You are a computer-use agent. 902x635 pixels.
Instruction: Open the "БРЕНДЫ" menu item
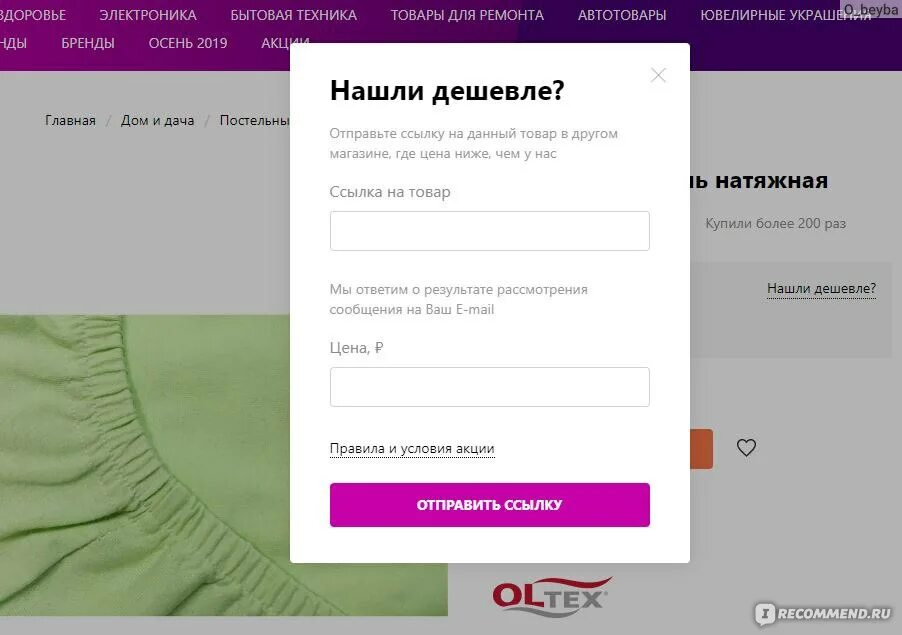click(x=88, y=43)
